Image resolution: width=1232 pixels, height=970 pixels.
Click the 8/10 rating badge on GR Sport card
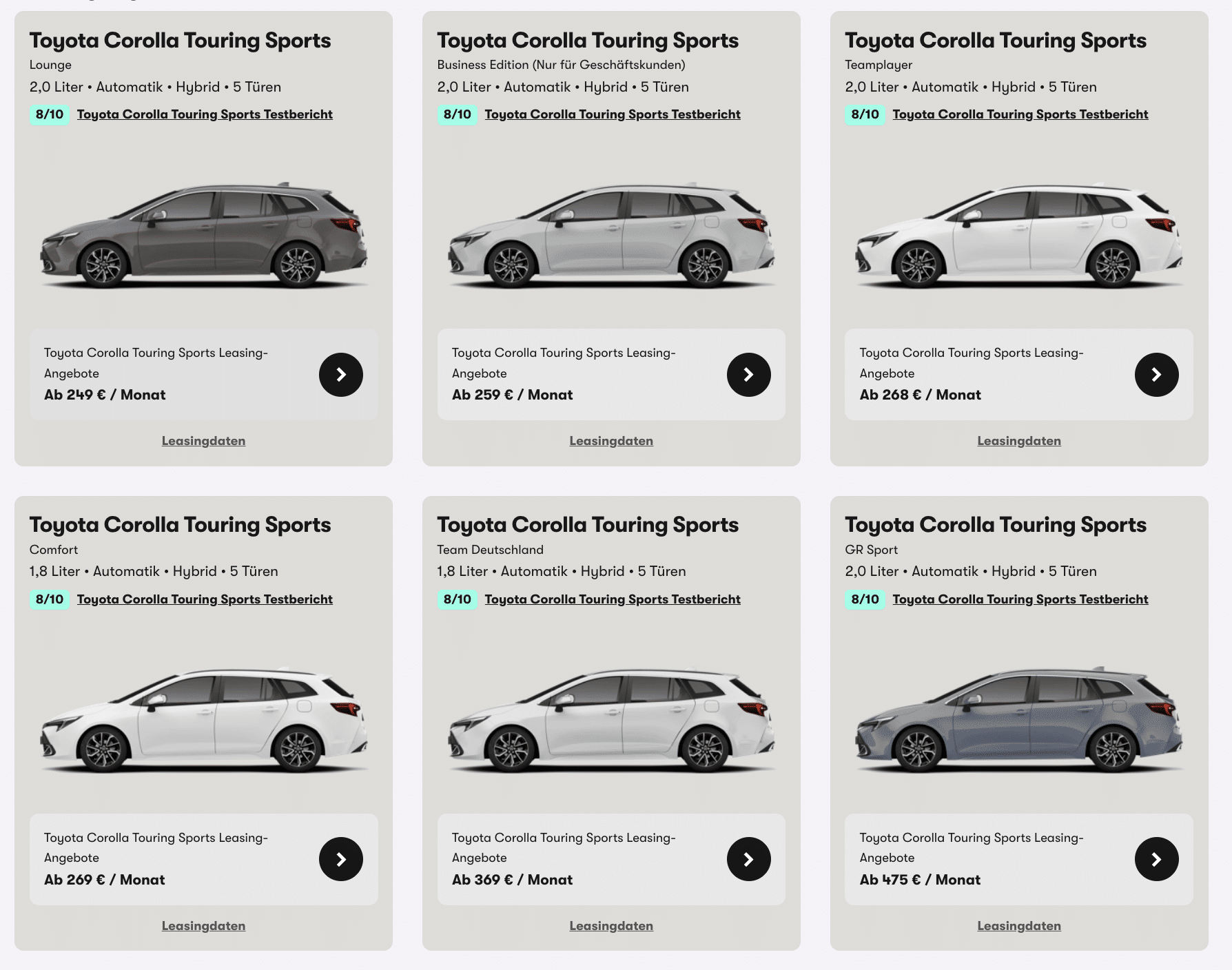[865, 599]
